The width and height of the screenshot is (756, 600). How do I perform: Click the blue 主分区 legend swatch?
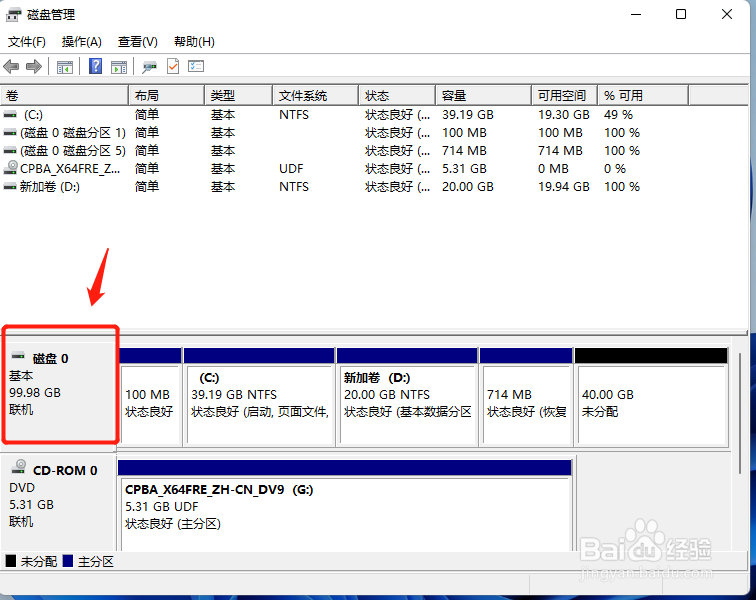(x=68, y=560)
